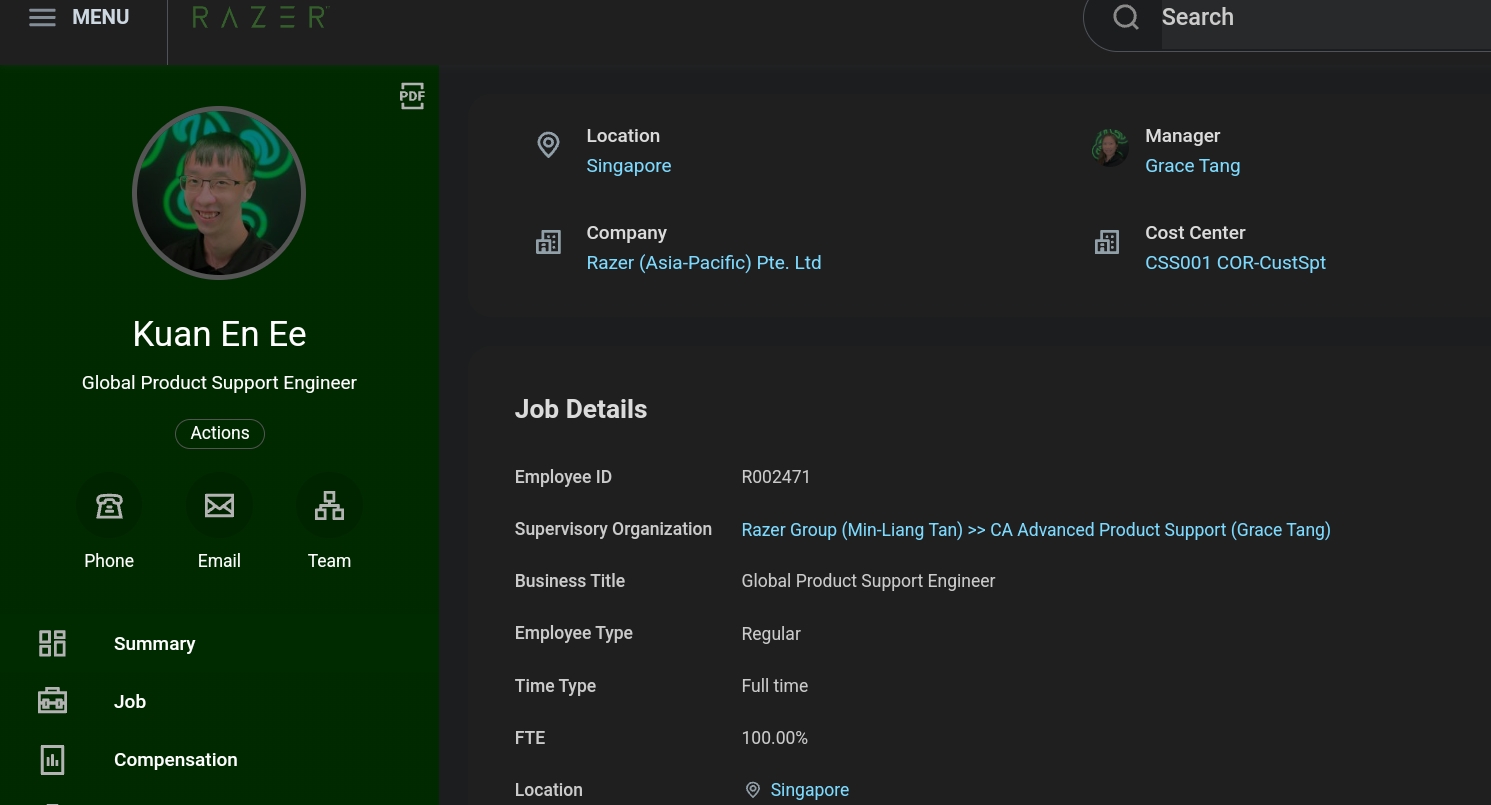Click in the Search field
This screenshot has width=1491, height=805.
point(1325,17)
